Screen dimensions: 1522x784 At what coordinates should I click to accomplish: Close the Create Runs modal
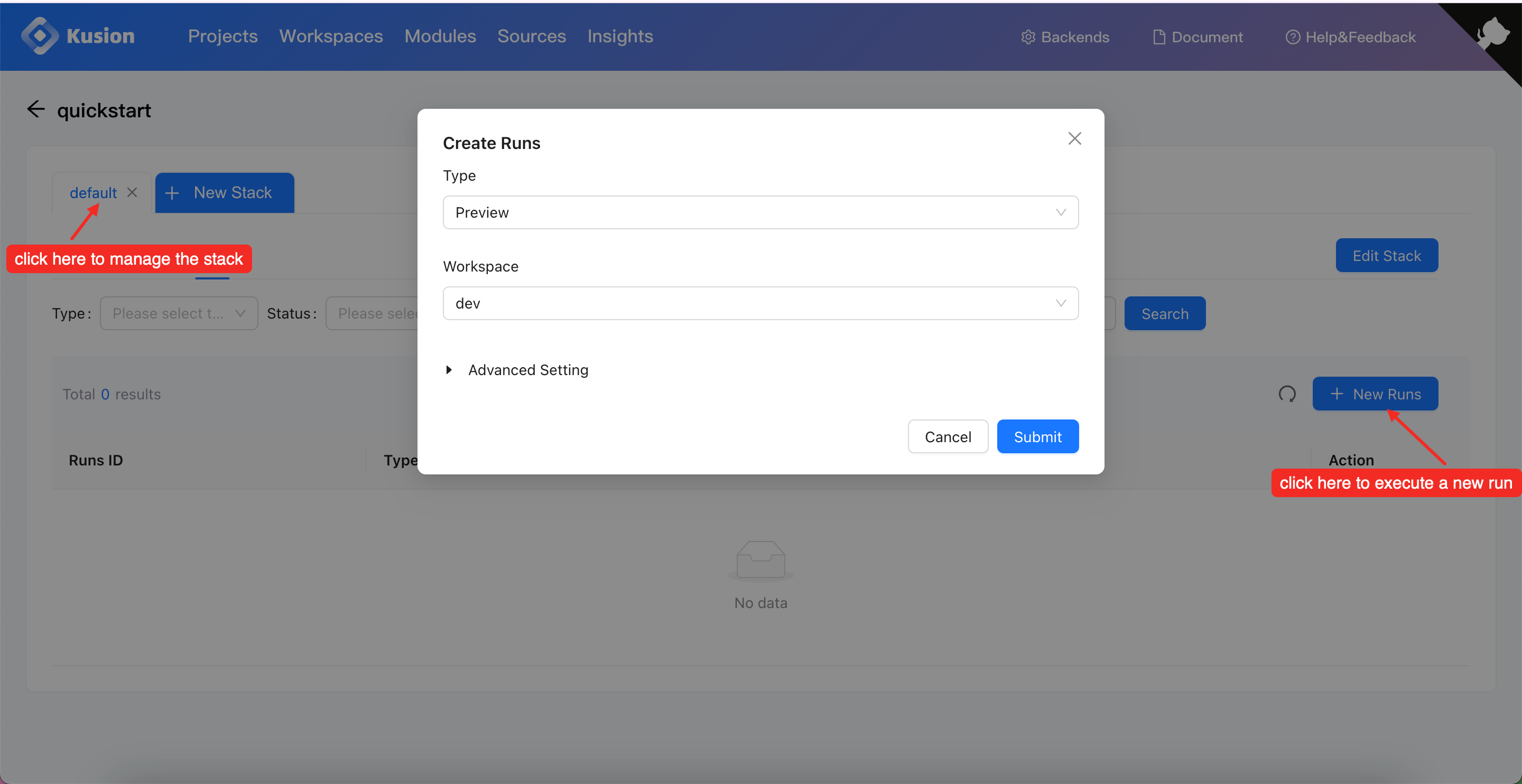click(1075, 138)
